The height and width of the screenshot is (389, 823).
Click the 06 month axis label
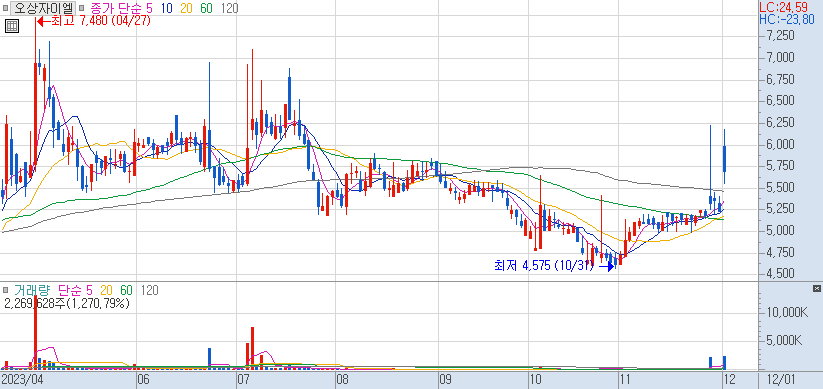point(143,379)
